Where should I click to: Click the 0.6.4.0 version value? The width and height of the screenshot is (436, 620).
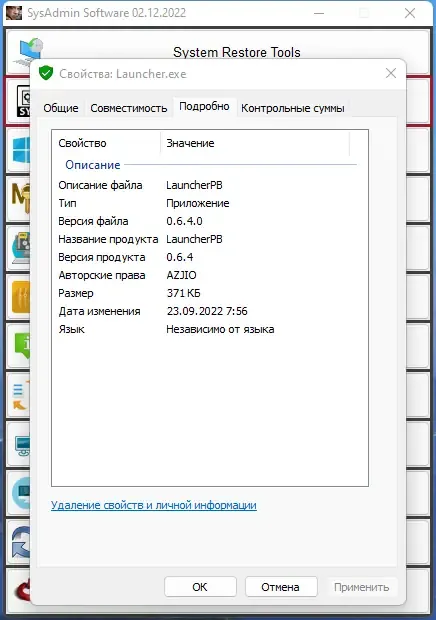coord(184,221)
